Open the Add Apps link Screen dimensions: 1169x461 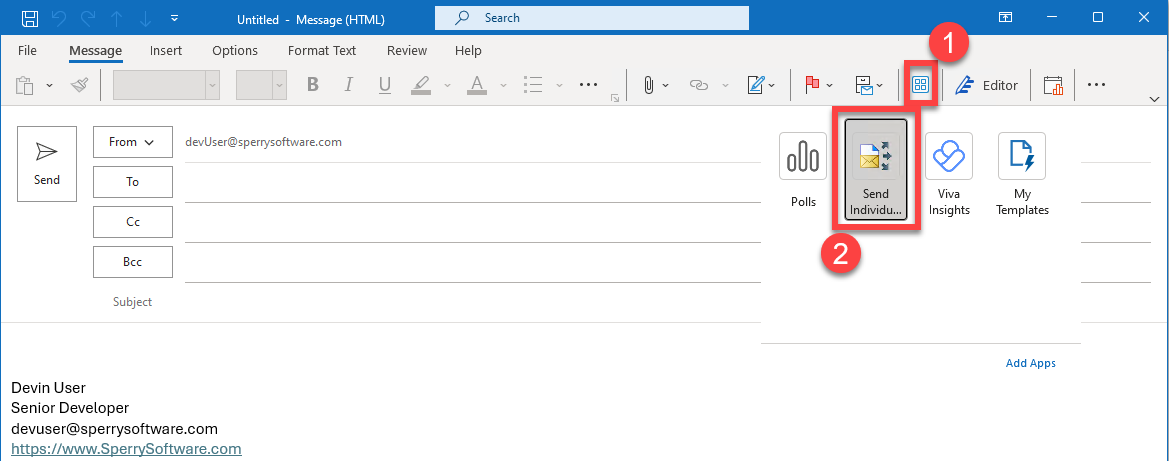(x=1030, y=363)
